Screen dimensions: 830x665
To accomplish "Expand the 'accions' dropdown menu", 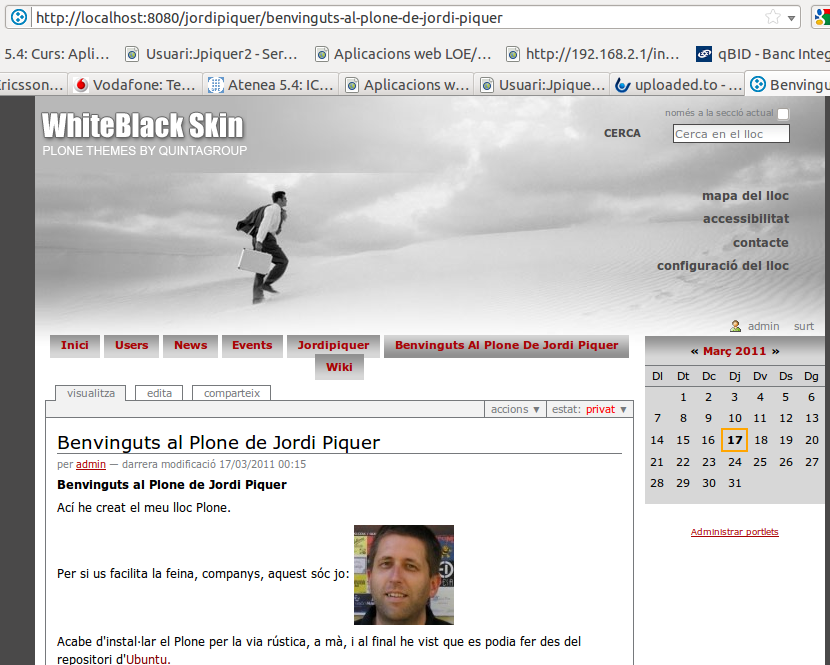I will pyautogui.click(x=515, y=409).
